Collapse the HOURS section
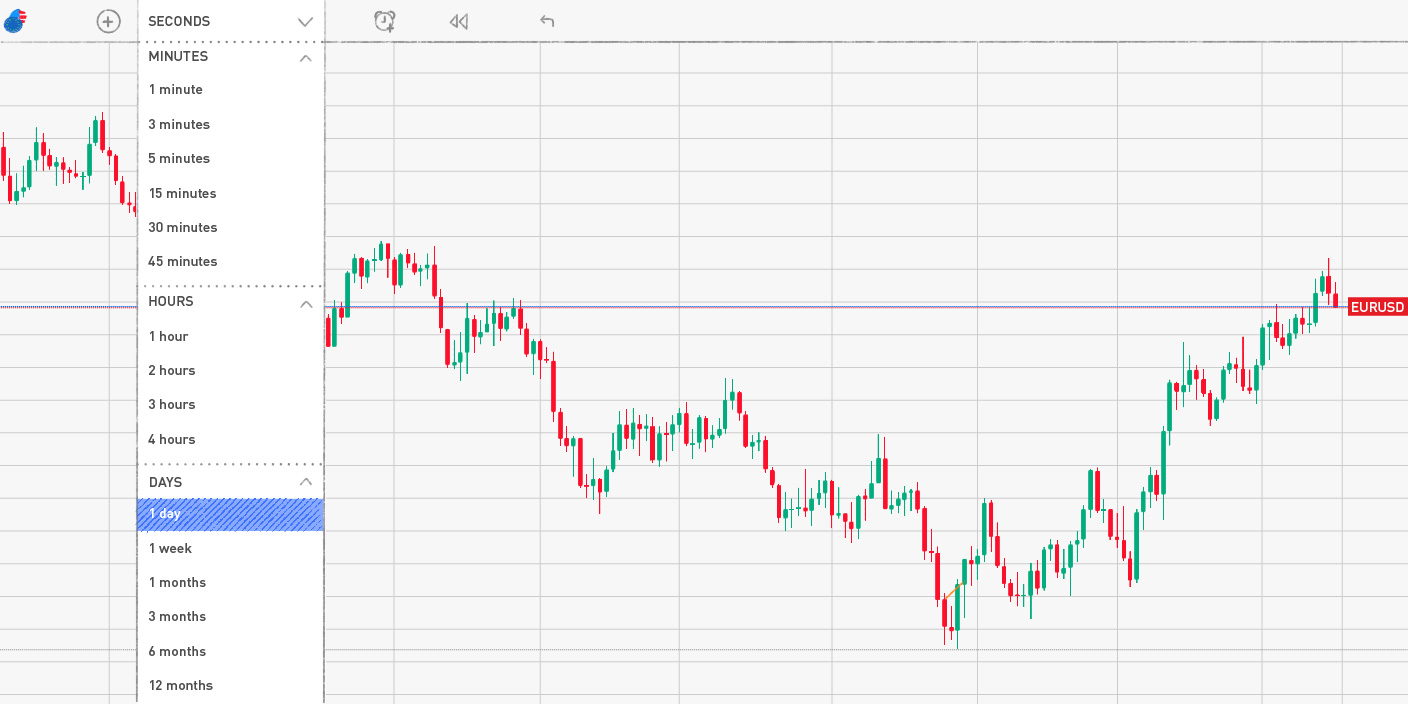1408x704 pixels. tap(306, 303)
